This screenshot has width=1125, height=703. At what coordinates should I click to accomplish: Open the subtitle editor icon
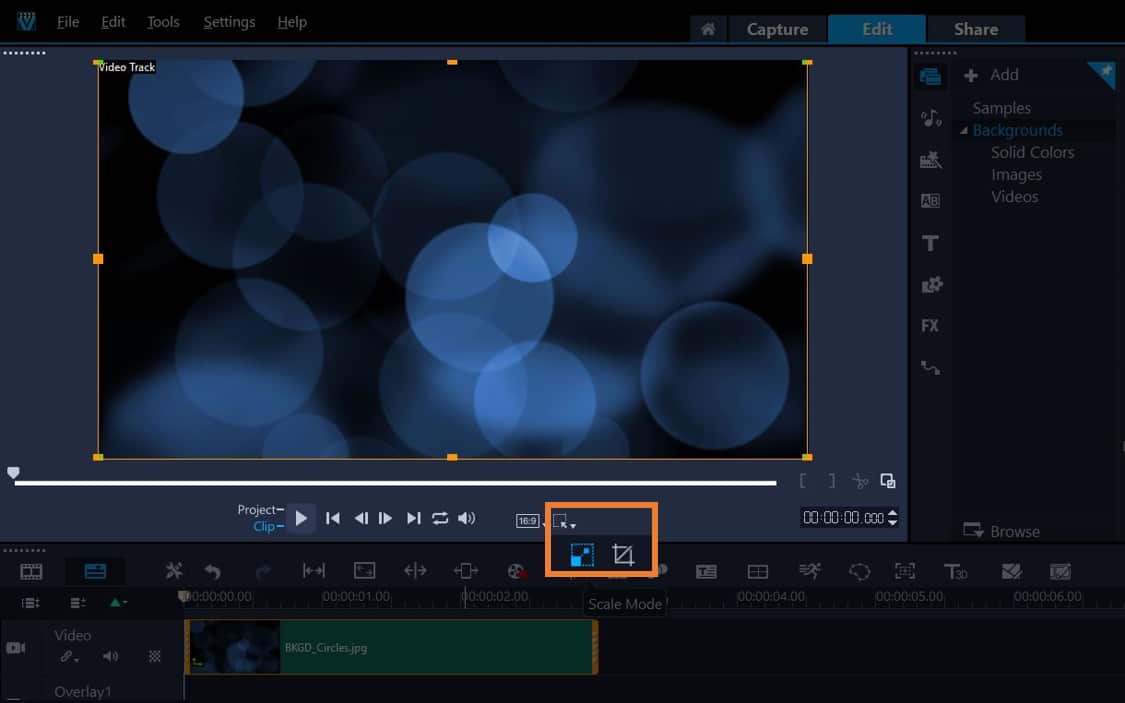707,572
